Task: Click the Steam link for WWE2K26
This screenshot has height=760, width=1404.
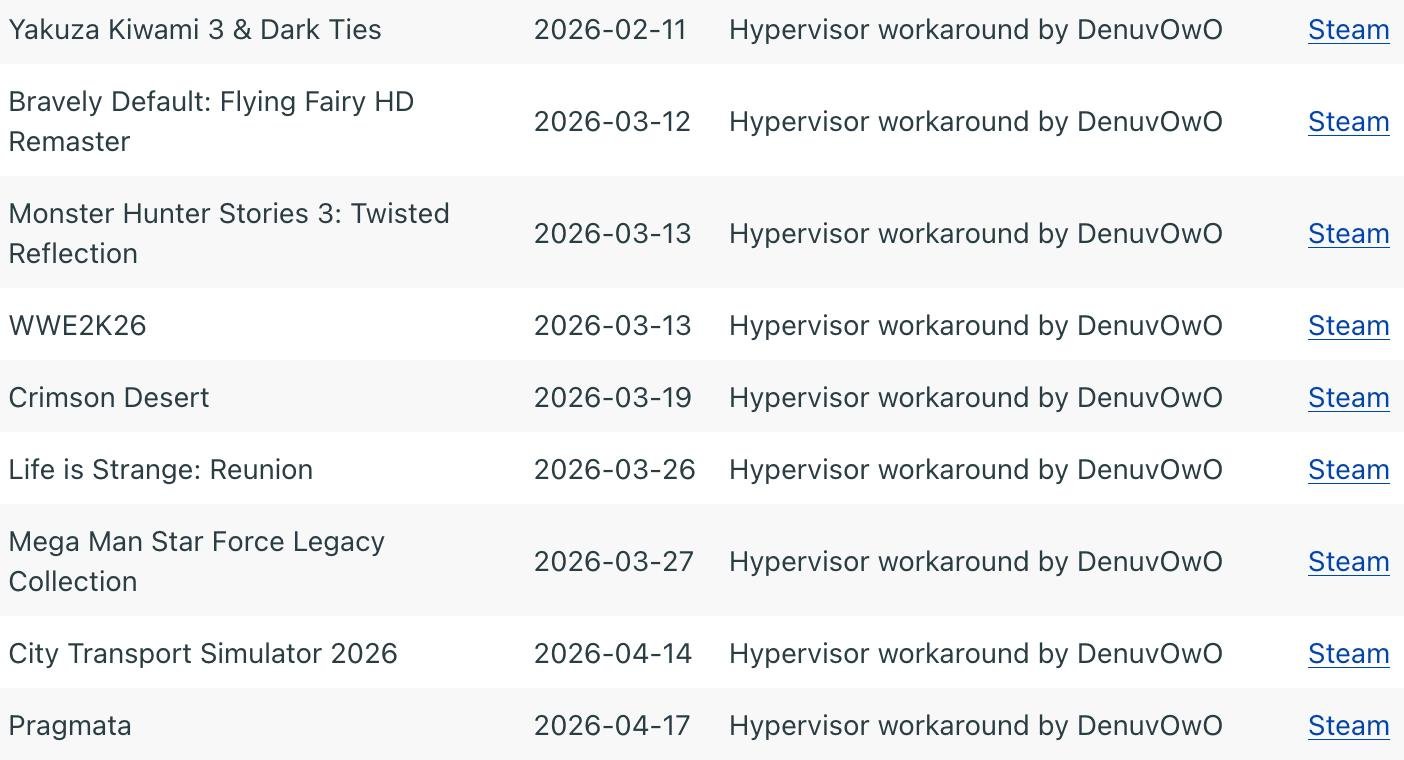Action: pyautogui.click(x=1348, y=326)
